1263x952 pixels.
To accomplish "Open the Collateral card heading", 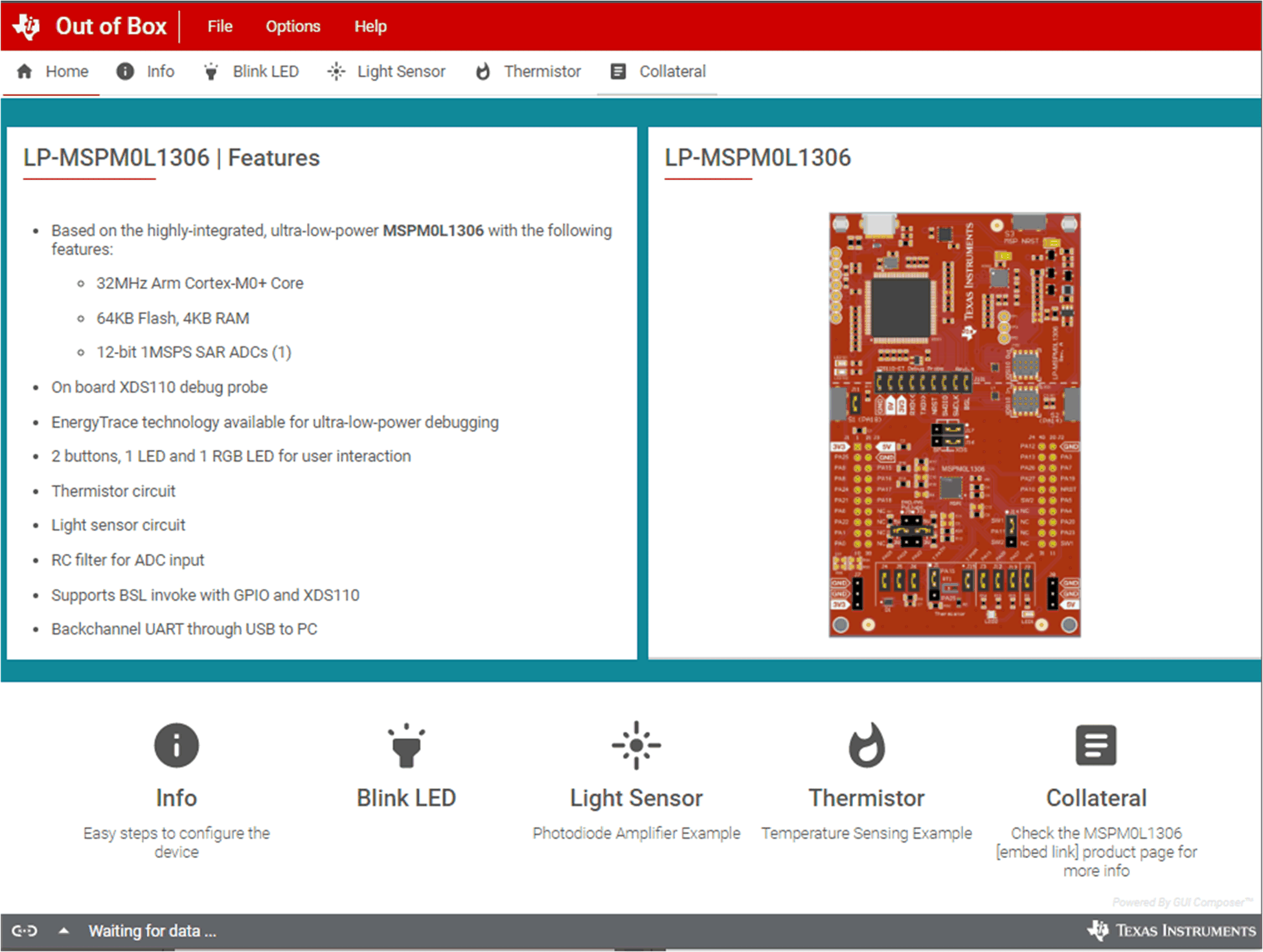I will click(x=1097, y=798).
